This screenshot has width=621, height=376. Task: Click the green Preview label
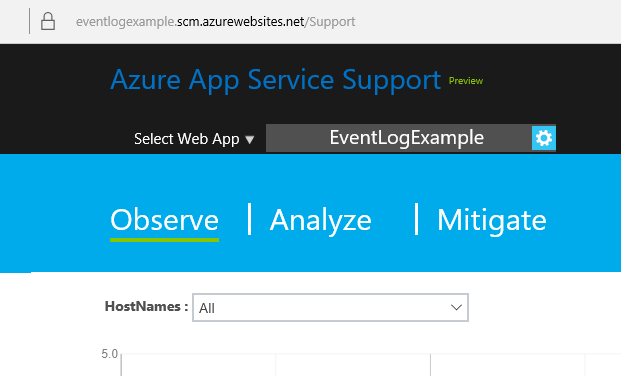[x=466, y=81]
